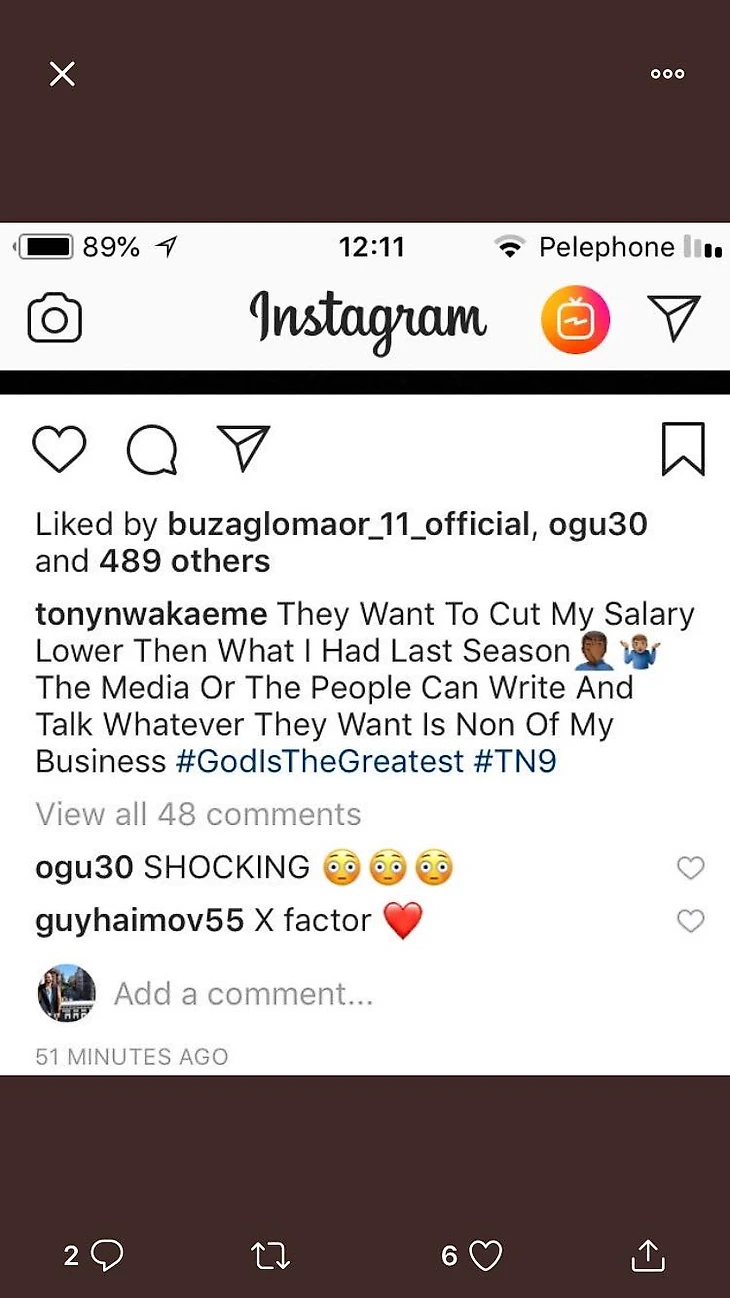Viewport: 730px width, 1298px height.
Task: Open the Instagram camera icon
Action: click(x=55, y=320)
